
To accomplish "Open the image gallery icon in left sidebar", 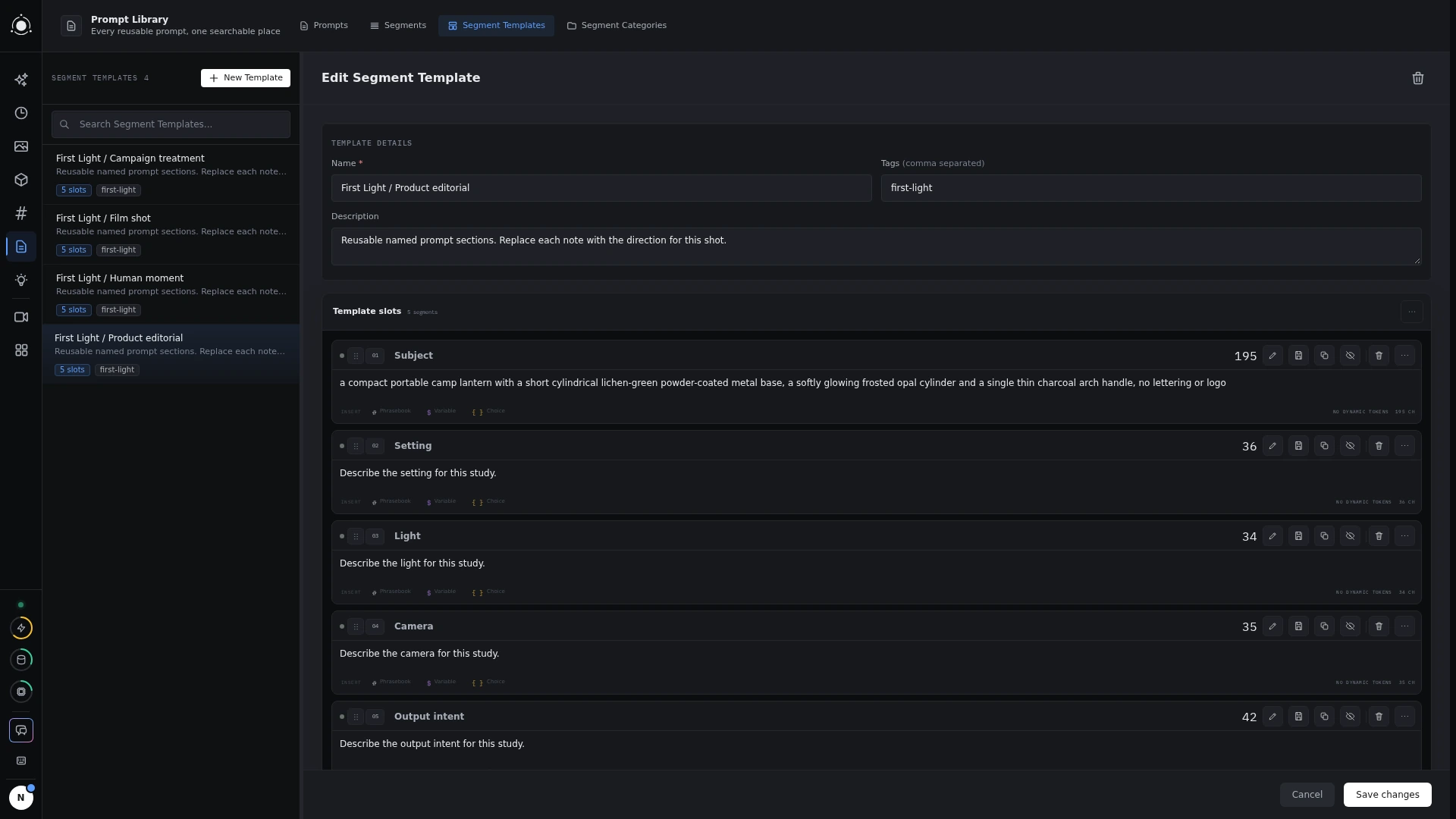I will (21, 146).
